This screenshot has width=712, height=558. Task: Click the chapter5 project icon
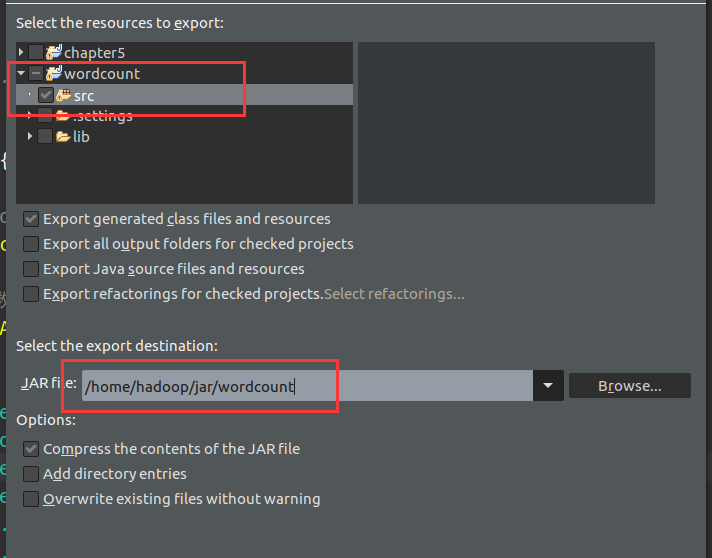[54, 52]
